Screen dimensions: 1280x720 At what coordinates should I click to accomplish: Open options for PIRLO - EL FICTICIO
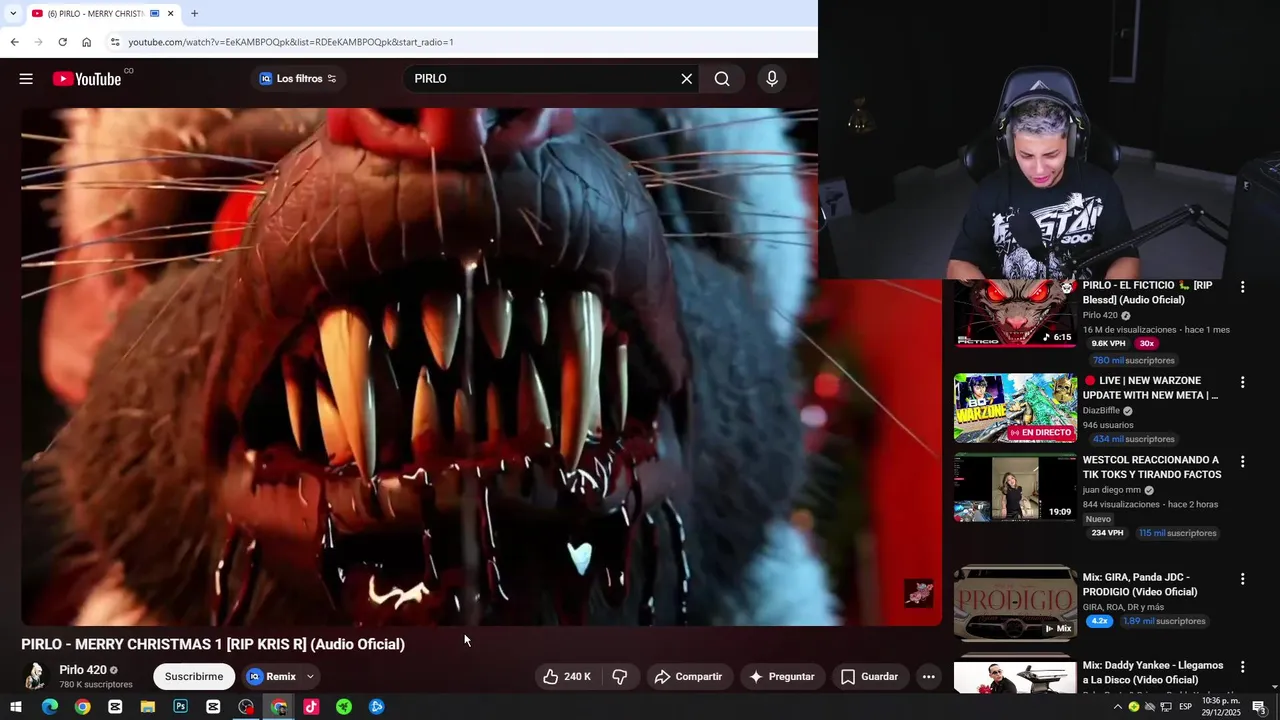tap(1243, 287)
